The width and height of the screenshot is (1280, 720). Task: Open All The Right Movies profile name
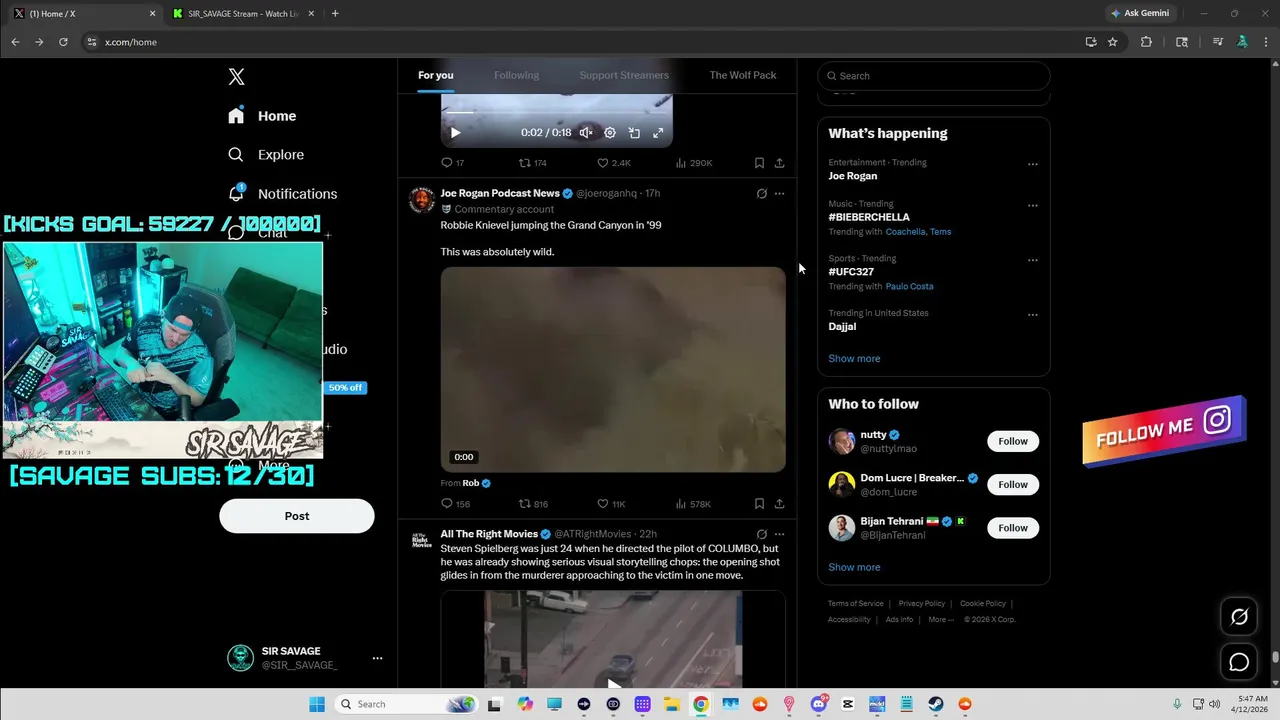tap(489, 534)
